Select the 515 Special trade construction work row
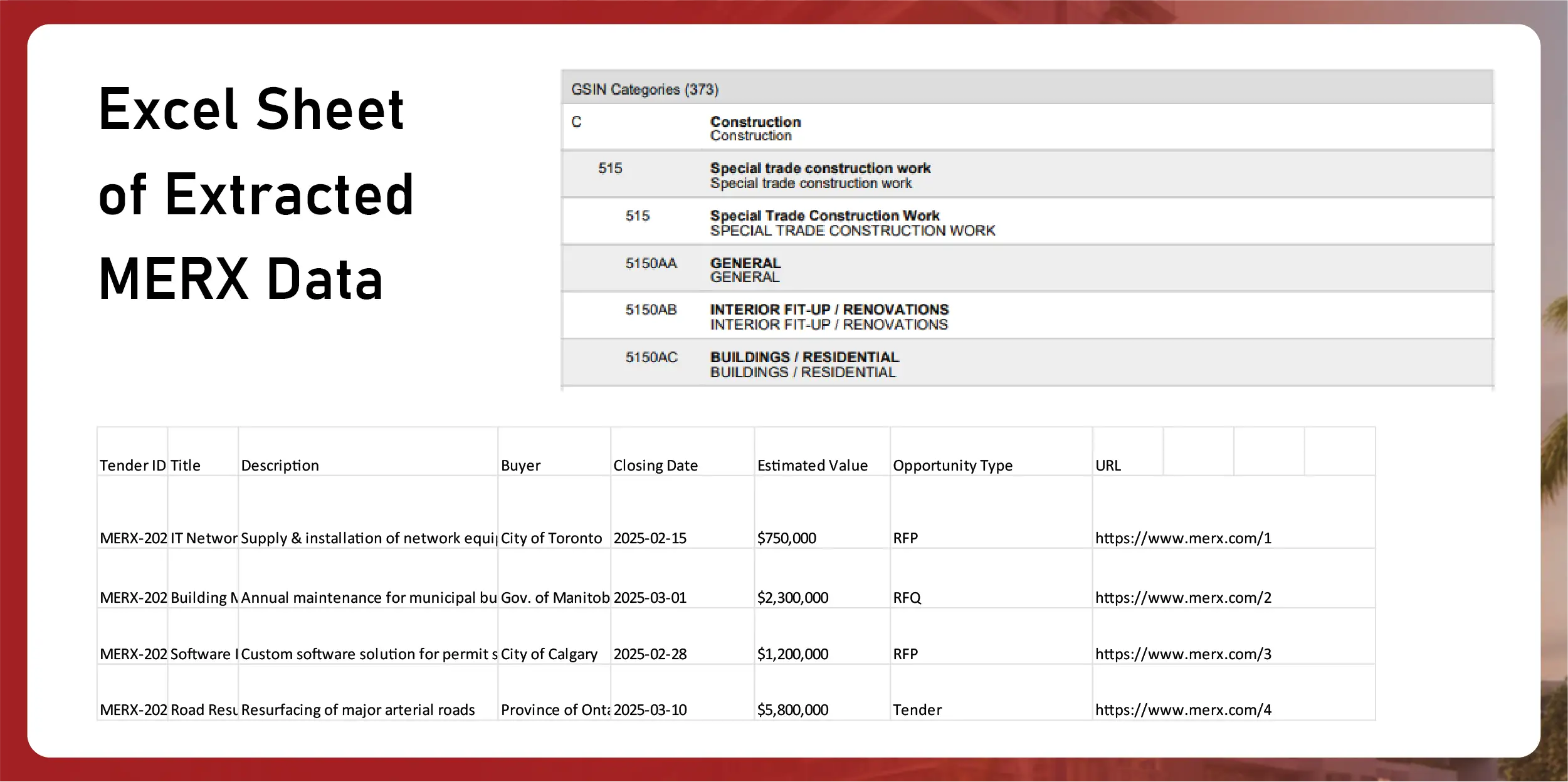 point(819,175)
